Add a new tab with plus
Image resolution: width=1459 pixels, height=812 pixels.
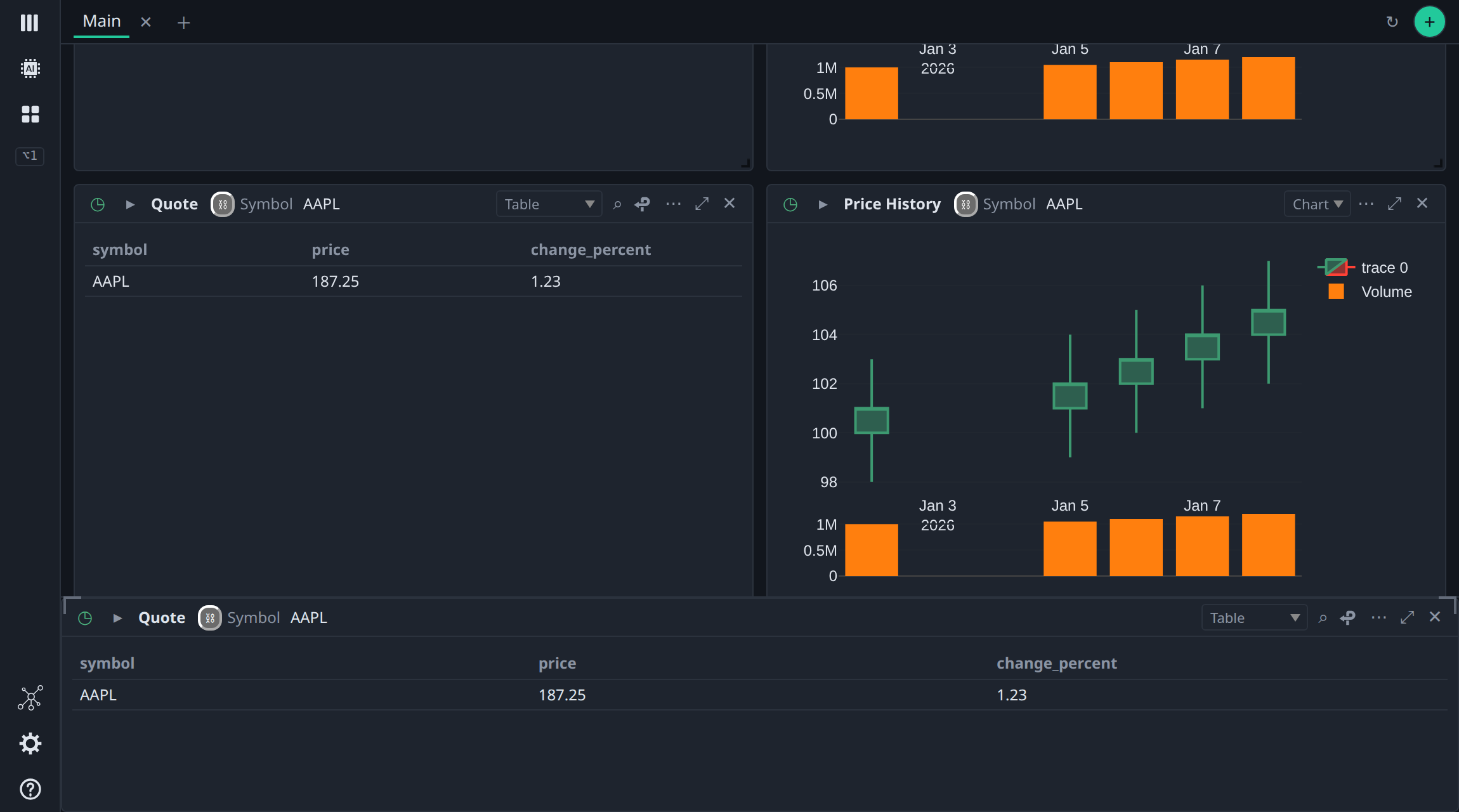(x=183, y=23)
